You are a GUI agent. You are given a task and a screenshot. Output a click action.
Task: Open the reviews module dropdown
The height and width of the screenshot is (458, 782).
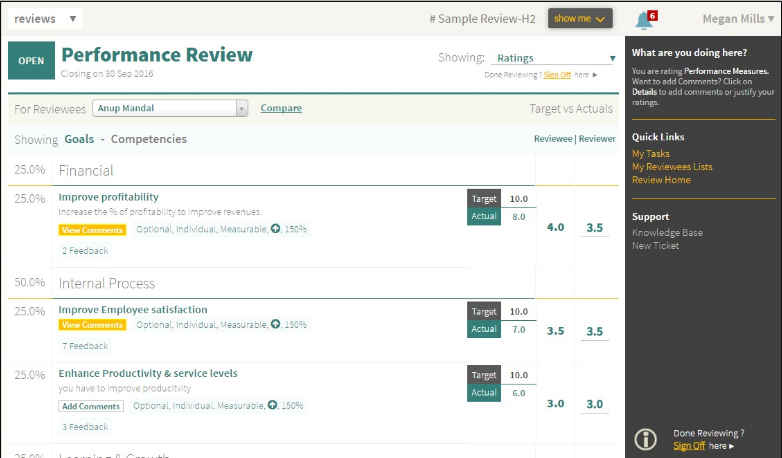click(x=47, y=19)
